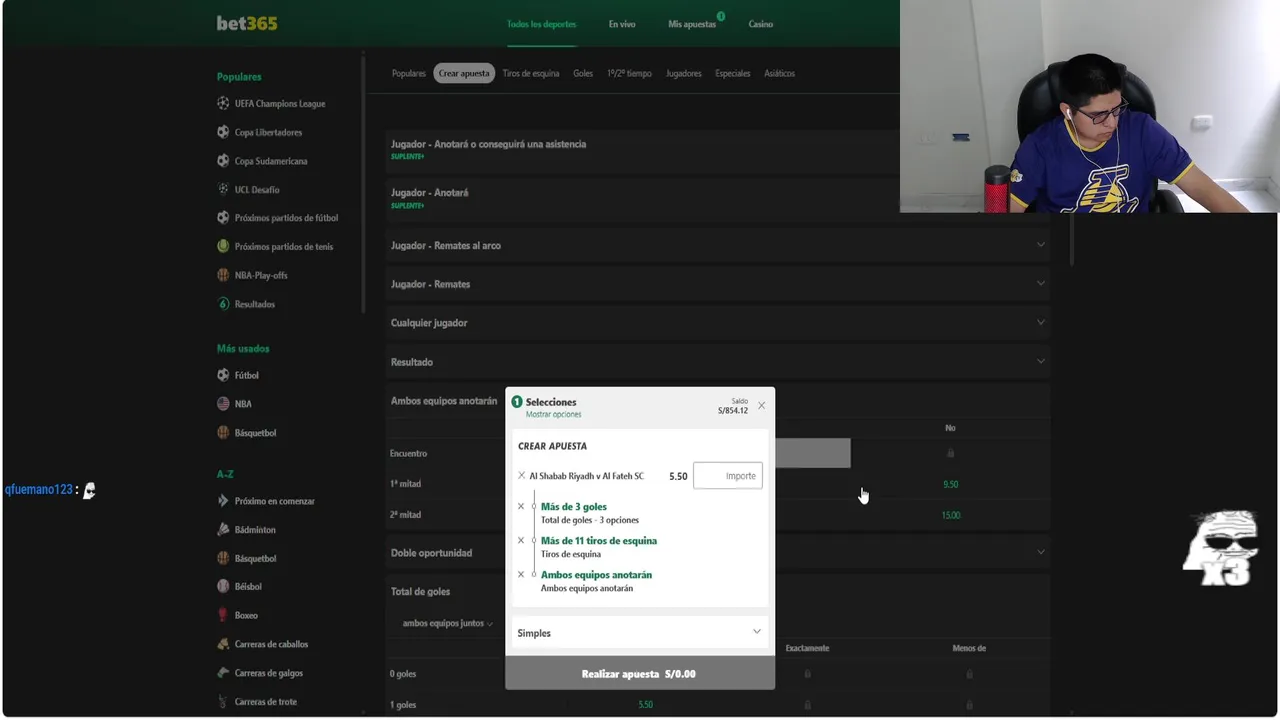Click the Resultados green circle icon

223,304
